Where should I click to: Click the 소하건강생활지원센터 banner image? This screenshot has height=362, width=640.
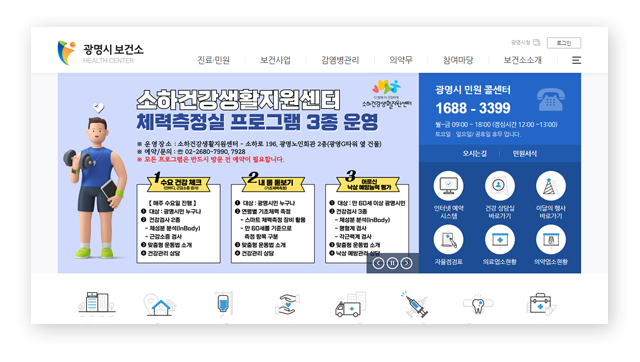point(238,173)
